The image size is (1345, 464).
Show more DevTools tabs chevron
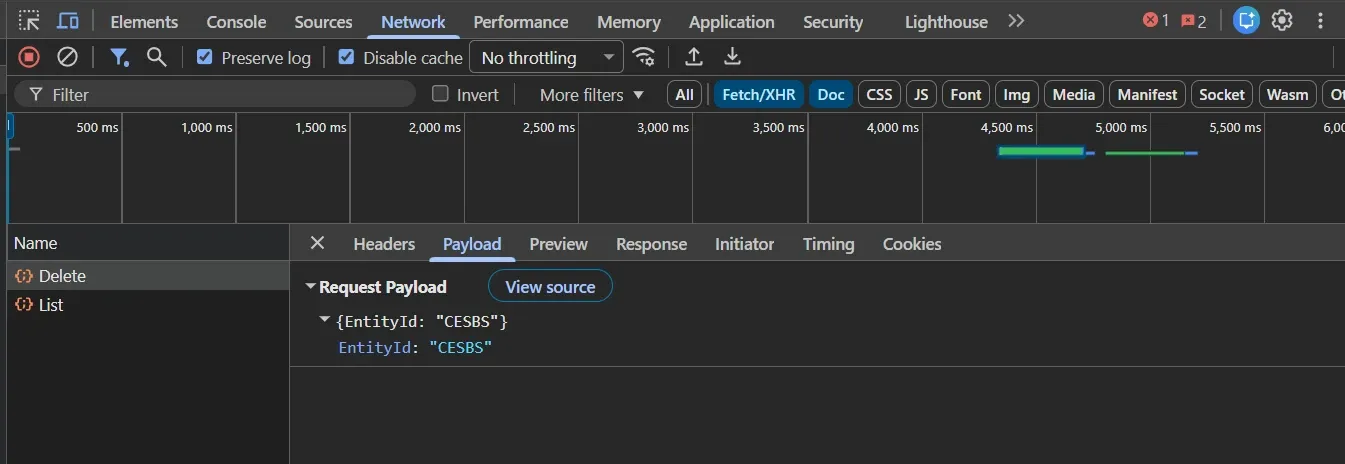click(1016, 21)
